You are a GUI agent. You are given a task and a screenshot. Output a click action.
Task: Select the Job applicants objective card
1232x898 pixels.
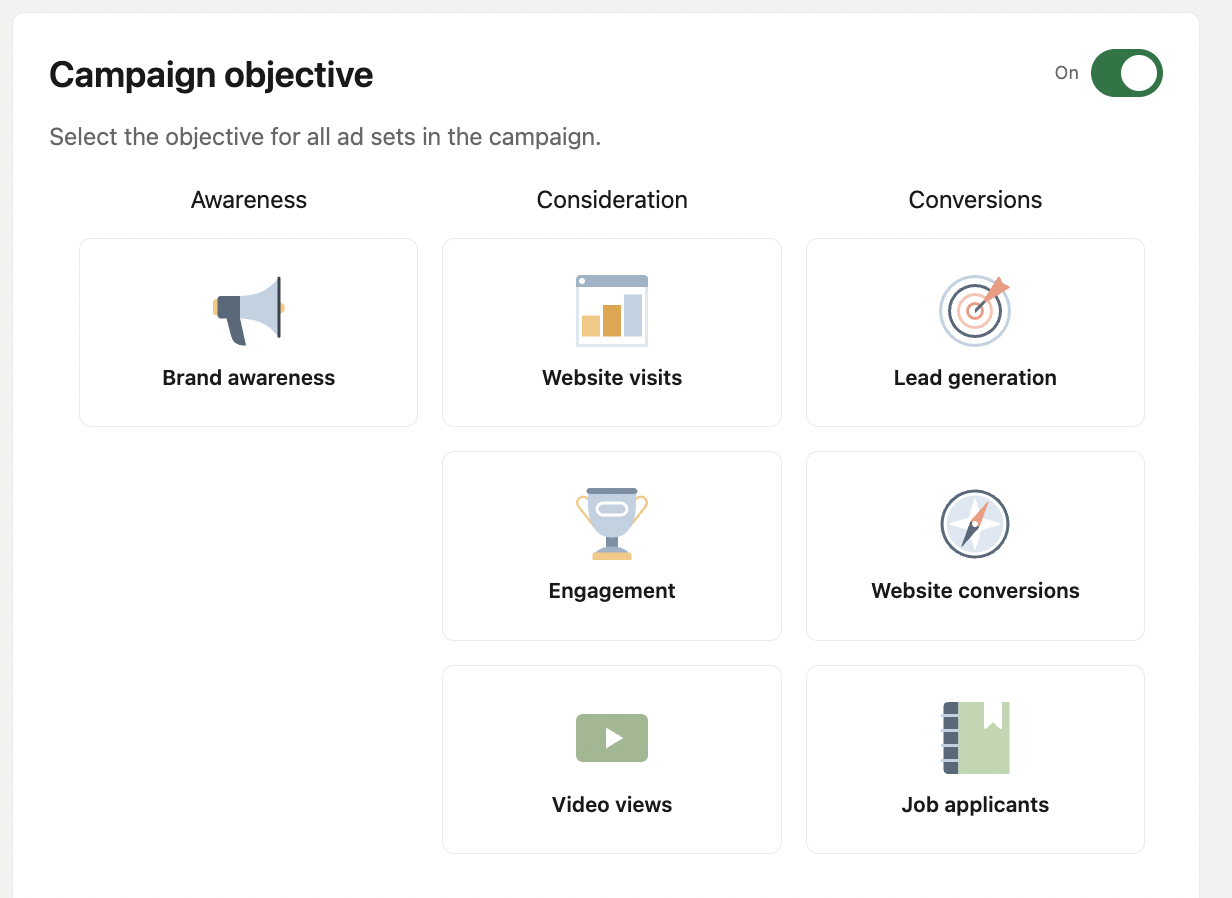[975, 759]
